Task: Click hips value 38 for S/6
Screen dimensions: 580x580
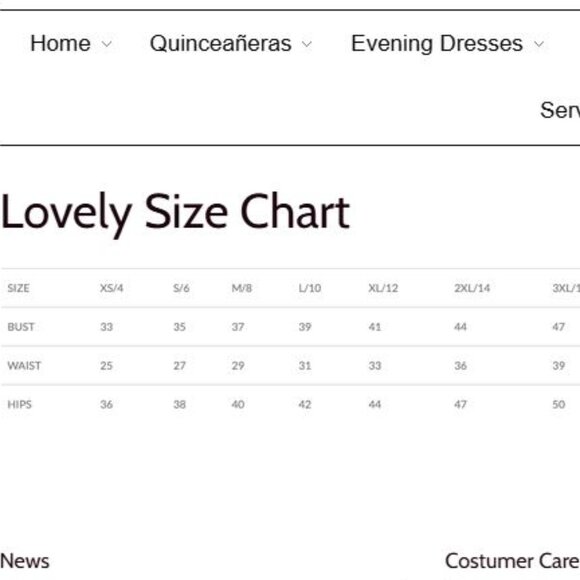Action: coord(179,404)
